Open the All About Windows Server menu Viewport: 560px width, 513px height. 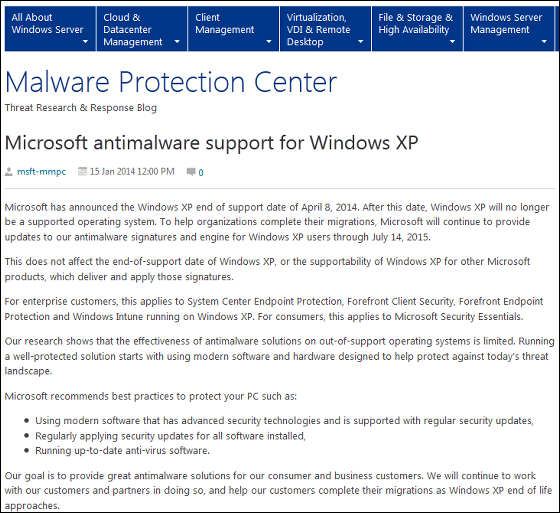point(50,29)
